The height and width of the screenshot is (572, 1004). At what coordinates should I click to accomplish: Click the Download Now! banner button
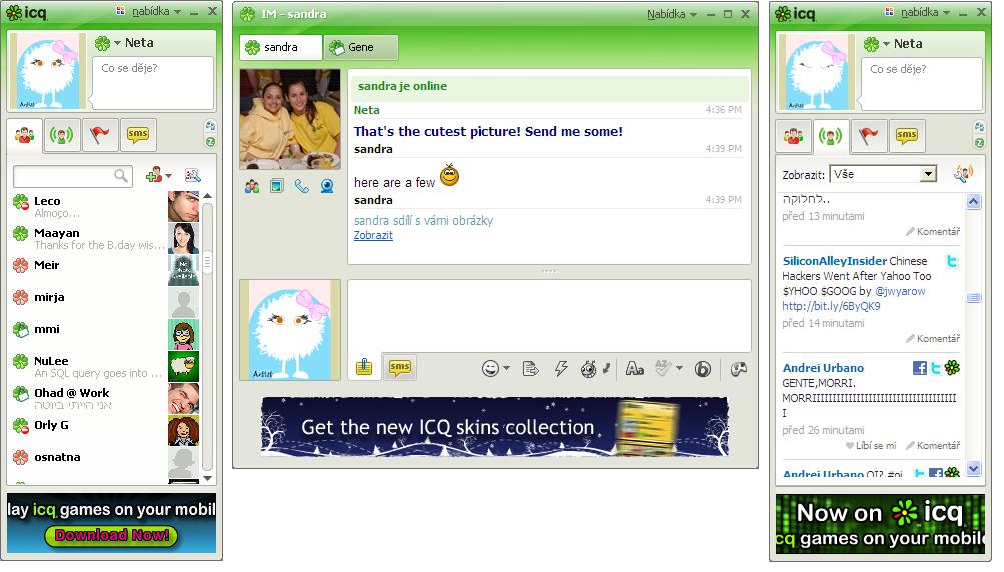click(111, 535)
